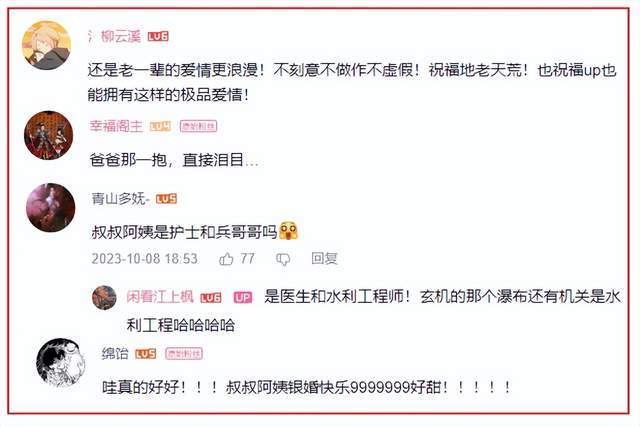The image size is (640, 427).
Task: Click the fan badge next to 绵饴
Action: [x=184, y=354]
